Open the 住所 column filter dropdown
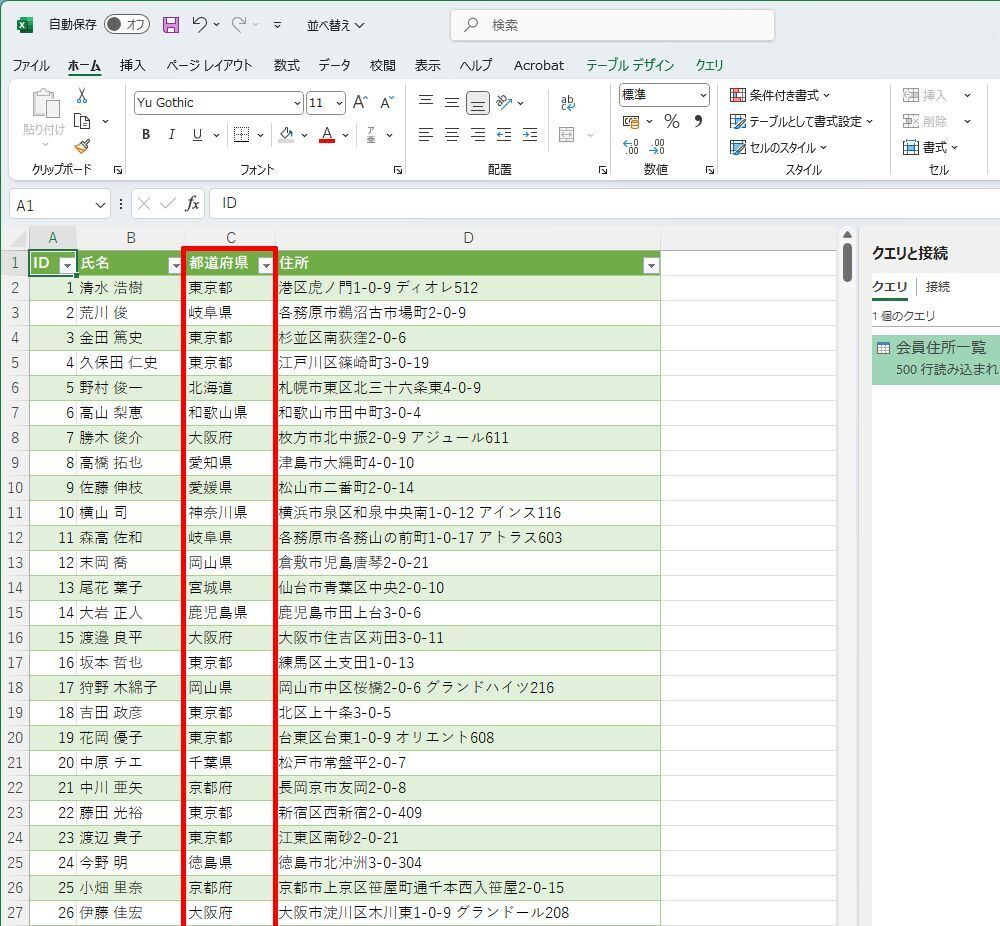Screen dimensions: 1000x926 (x=651, y=265)
